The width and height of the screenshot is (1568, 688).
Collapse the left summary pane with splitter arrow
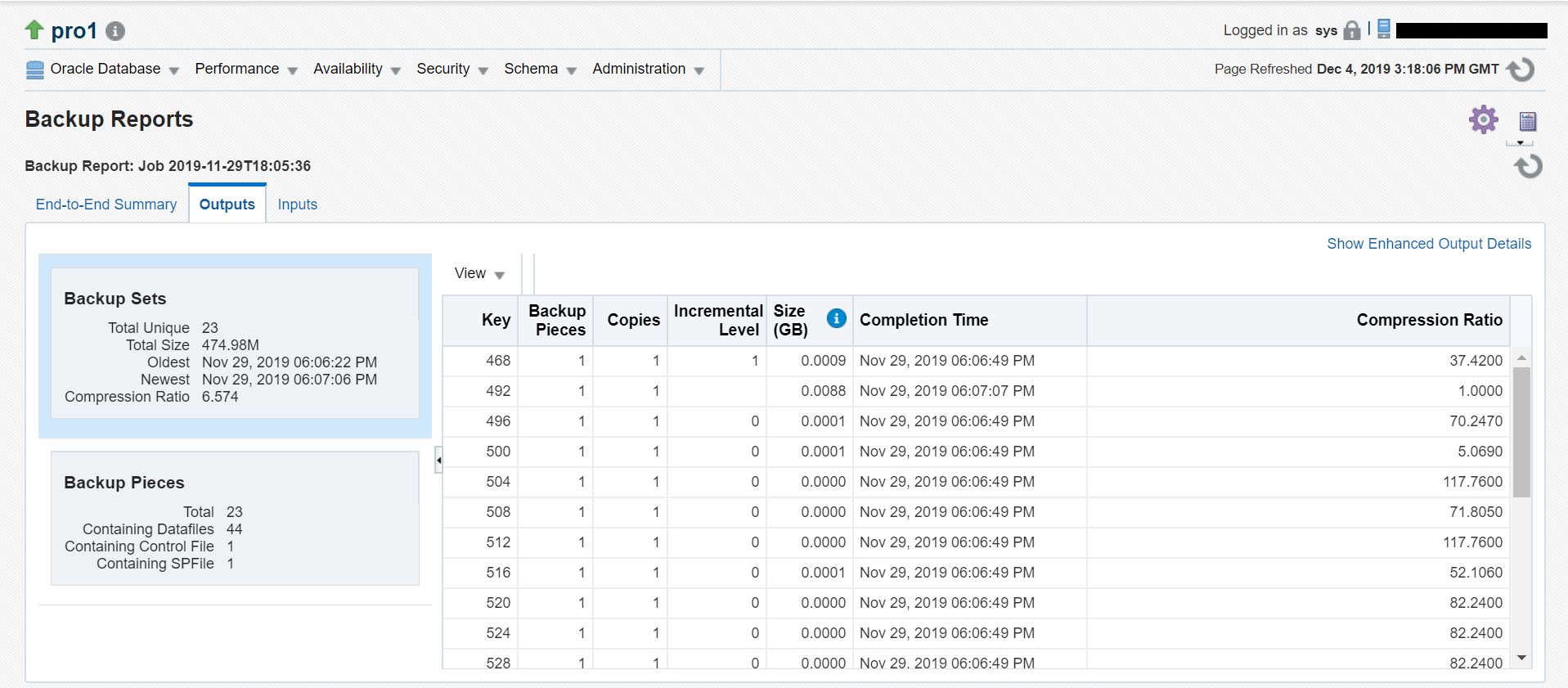[x=438, y=460]
